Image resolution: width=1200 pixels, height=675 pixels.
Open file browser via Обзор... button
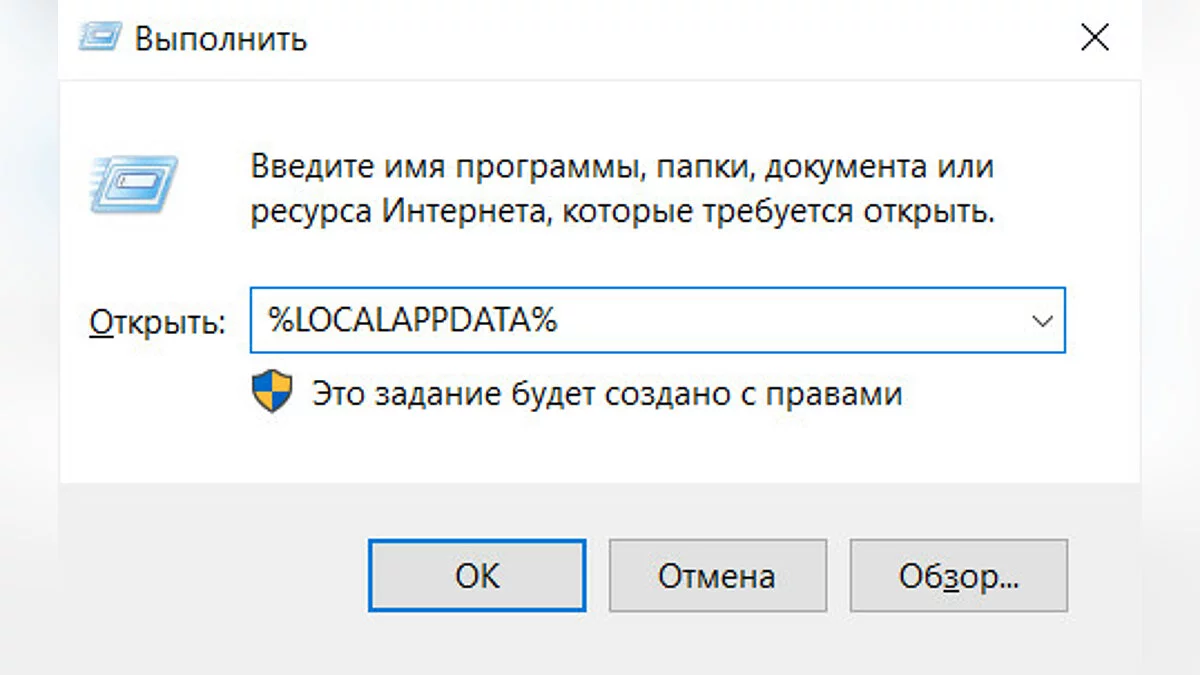pyautogui.click(x=958, y=576)
